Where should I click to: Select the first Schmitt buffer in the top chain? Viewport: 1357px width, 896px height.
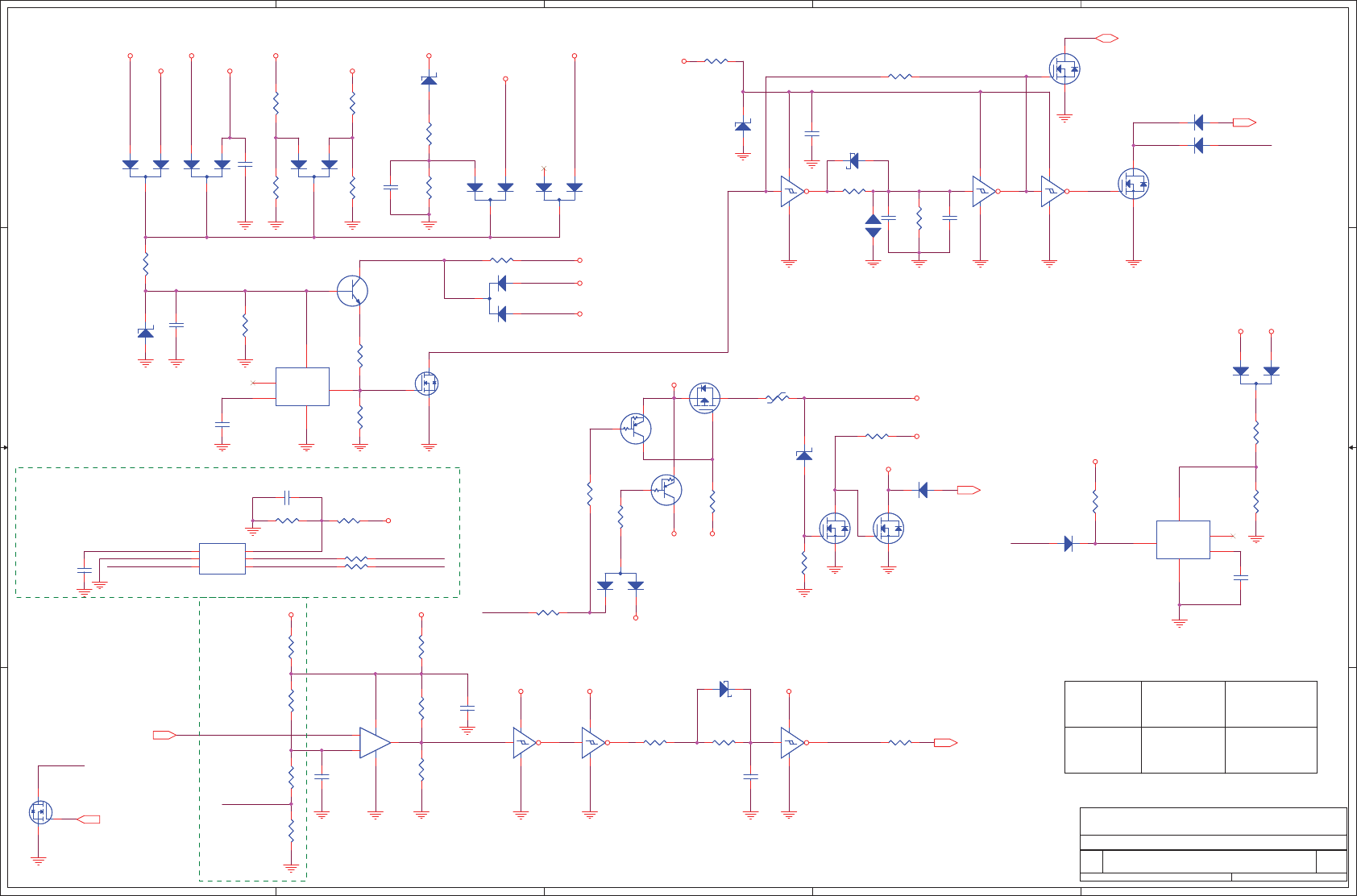point(793,192)
